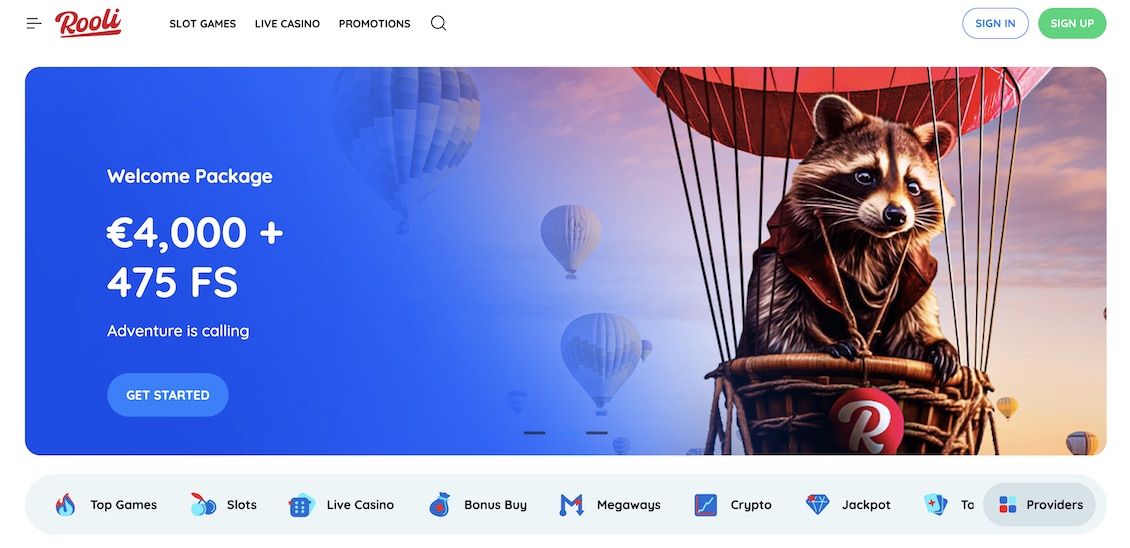Image resolution: width=1130 pixels, height=548 pixels.
Task: Expand the Providers list
Action: [1040, 505]
